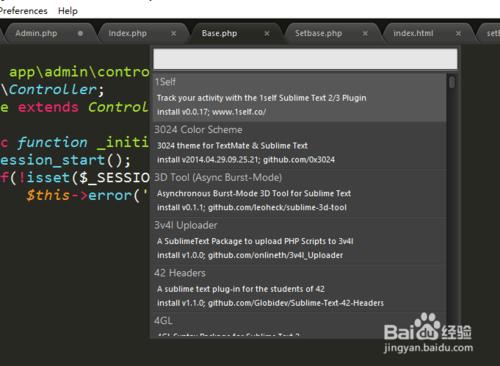Click 'install v0.0.17; www.1self.co/' line
500x366 pixels.
[211, 112]
